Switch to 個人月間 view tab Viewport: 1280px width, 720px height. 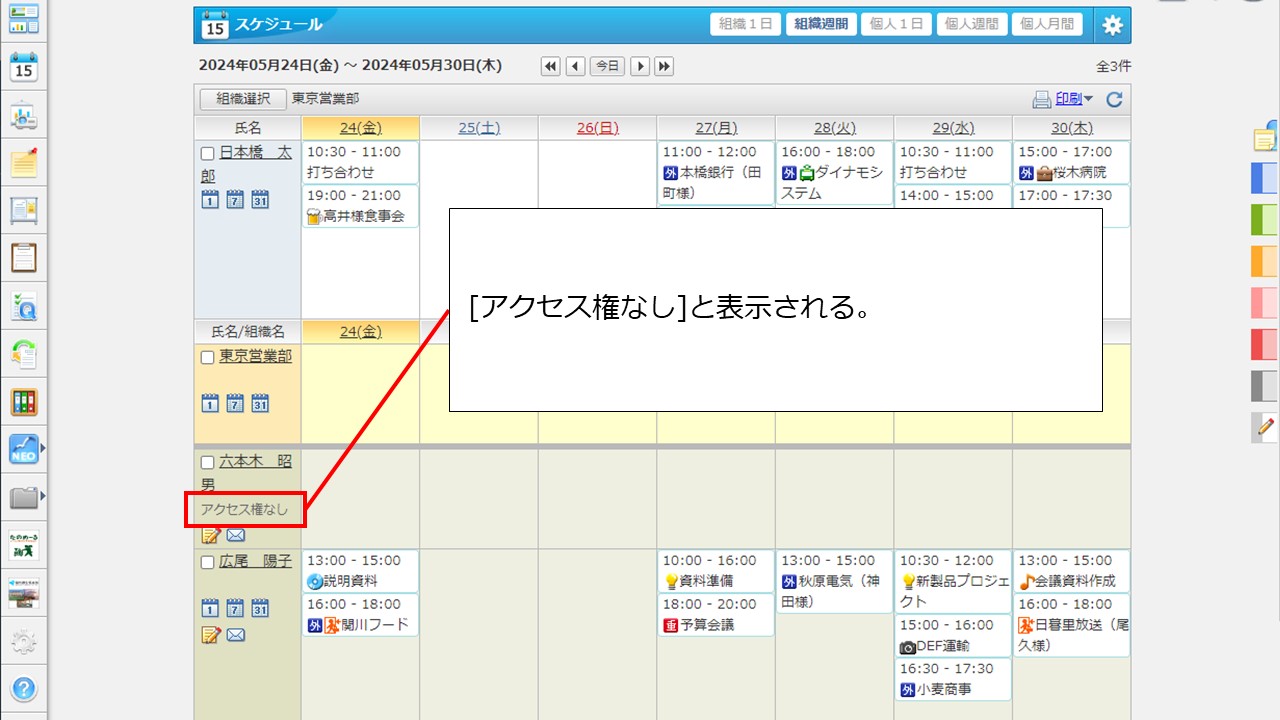pos(1046,25)
